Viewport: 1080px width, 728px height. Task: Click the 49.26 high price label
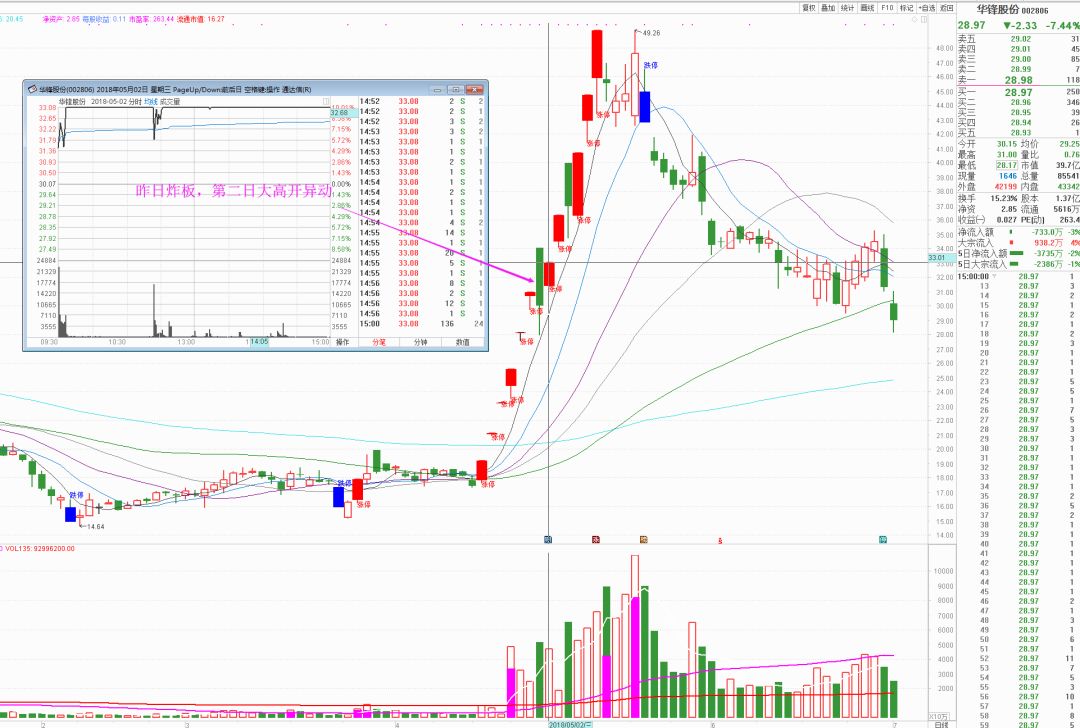coord(651,32)
